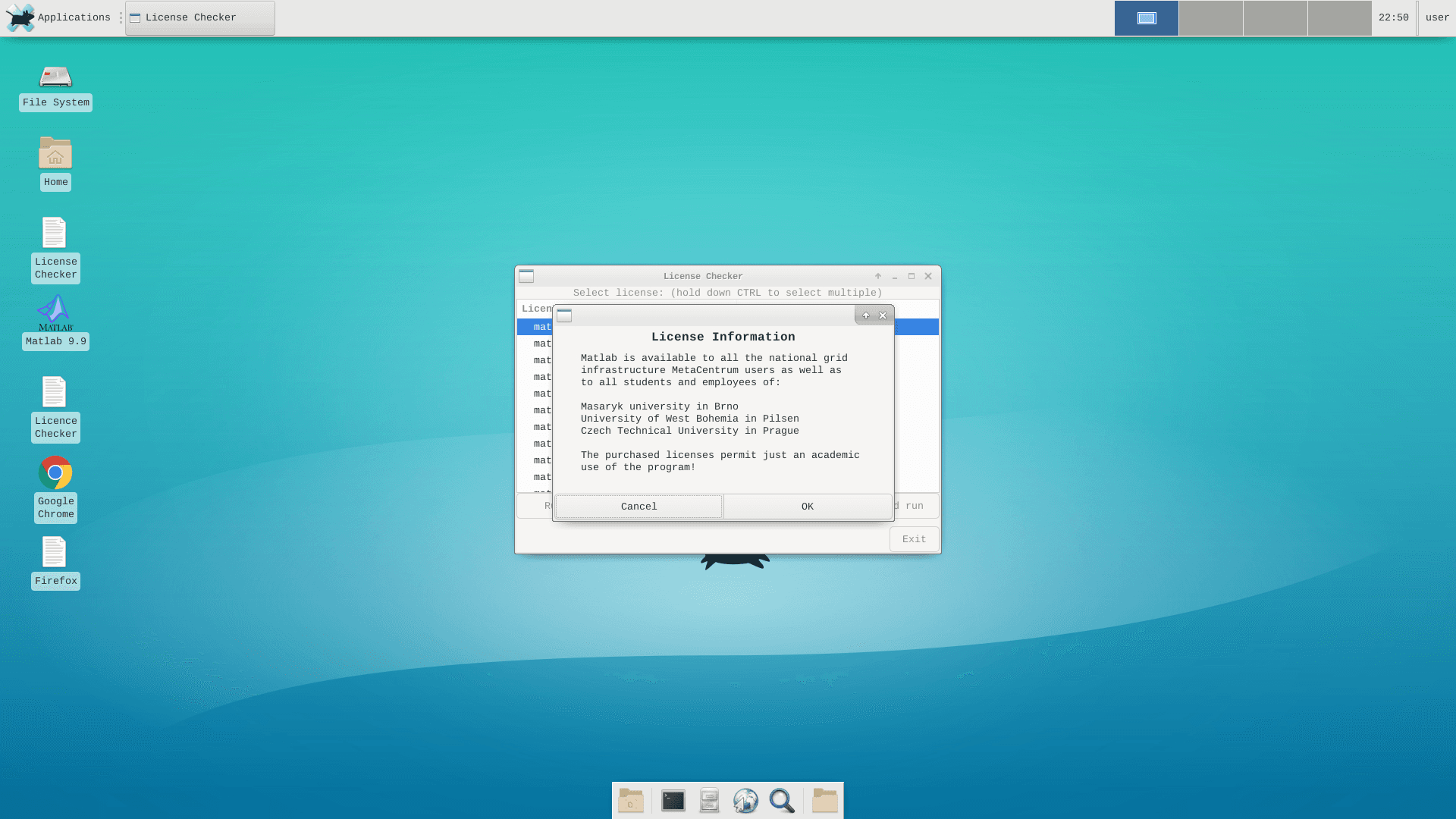Open Matlab 9.9 desktop icon
The height and width of the screenshot is (819, 1456).
coord(55,314)
